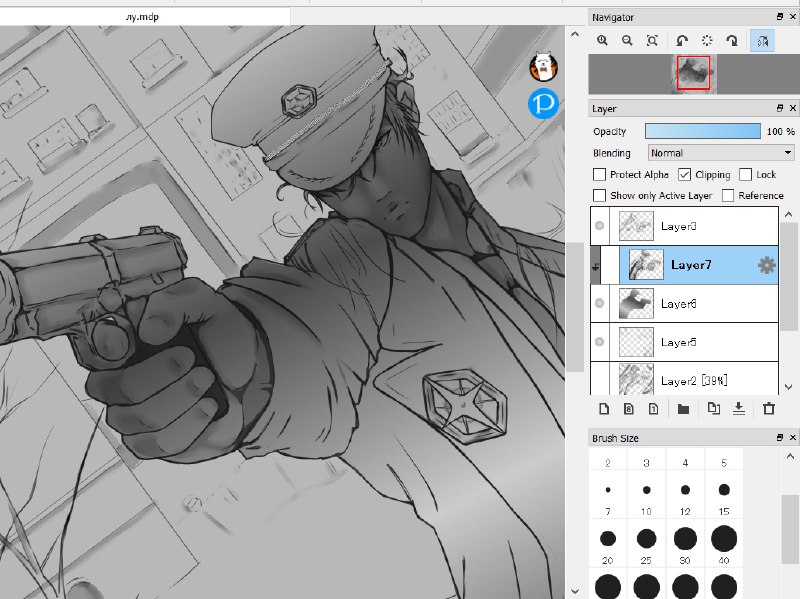Select Layer3 in the layer list

pyautogui.click(x=684, y=226)
